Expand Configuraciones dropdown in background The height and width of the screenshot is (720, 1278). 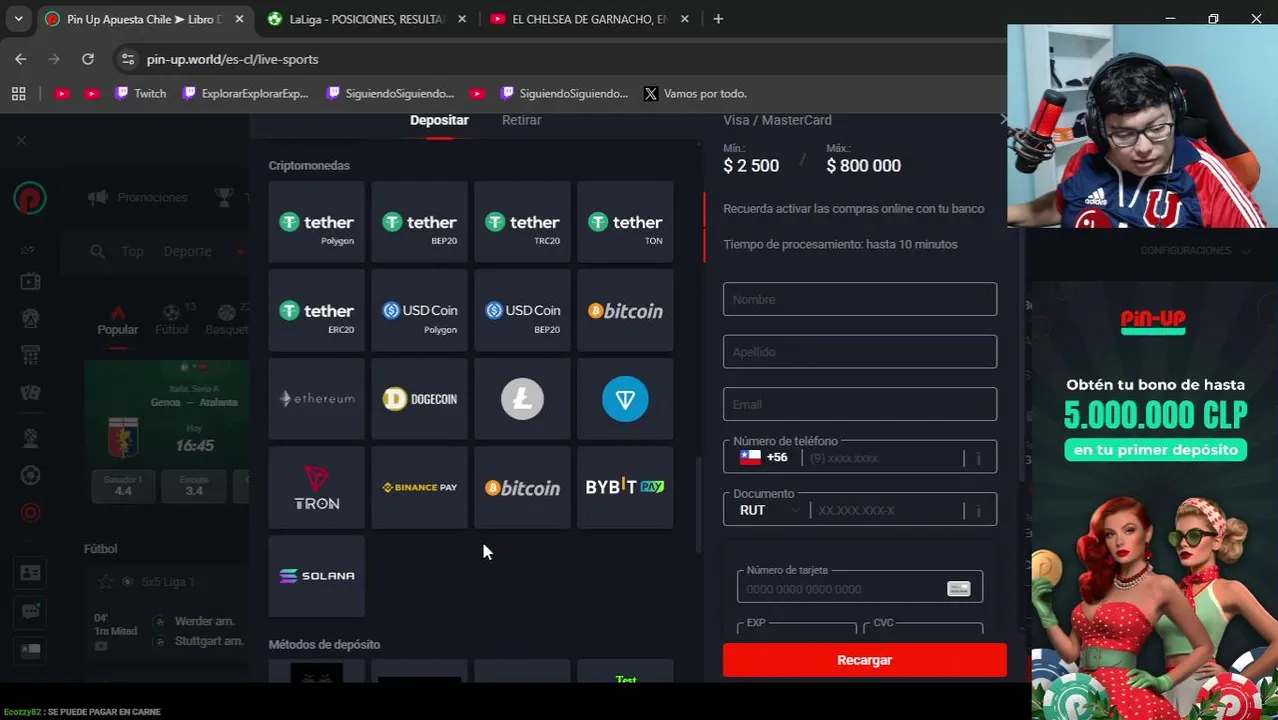(1195, 250)
